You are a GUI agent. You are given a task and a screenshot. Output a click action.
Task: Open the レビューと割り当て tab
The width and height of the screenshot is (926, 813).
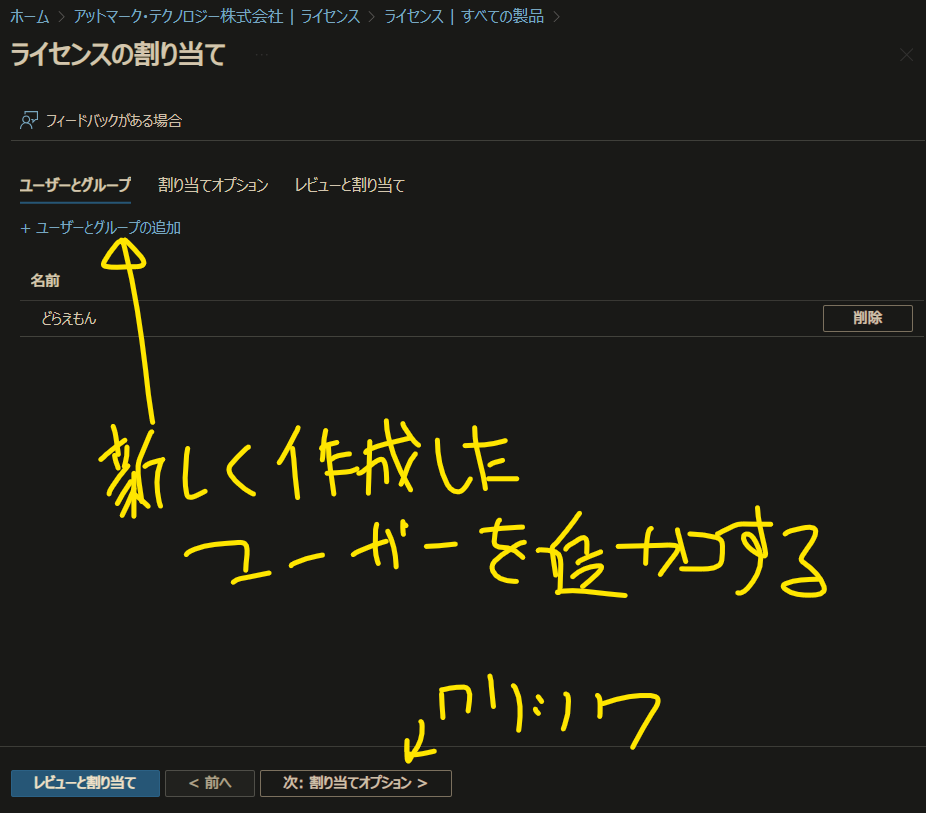(x=348, y=185)
